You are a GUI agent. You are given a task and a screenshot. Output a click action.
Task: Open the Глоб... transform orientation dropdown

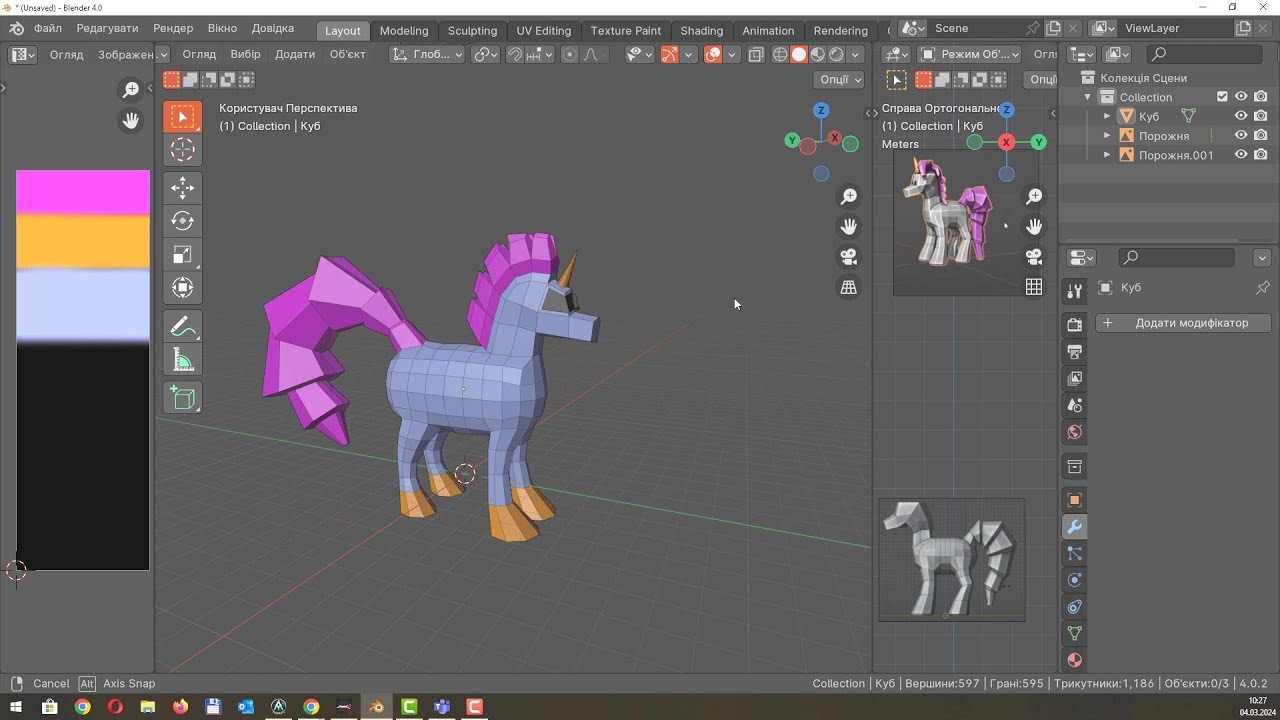(x=428, y=55)
